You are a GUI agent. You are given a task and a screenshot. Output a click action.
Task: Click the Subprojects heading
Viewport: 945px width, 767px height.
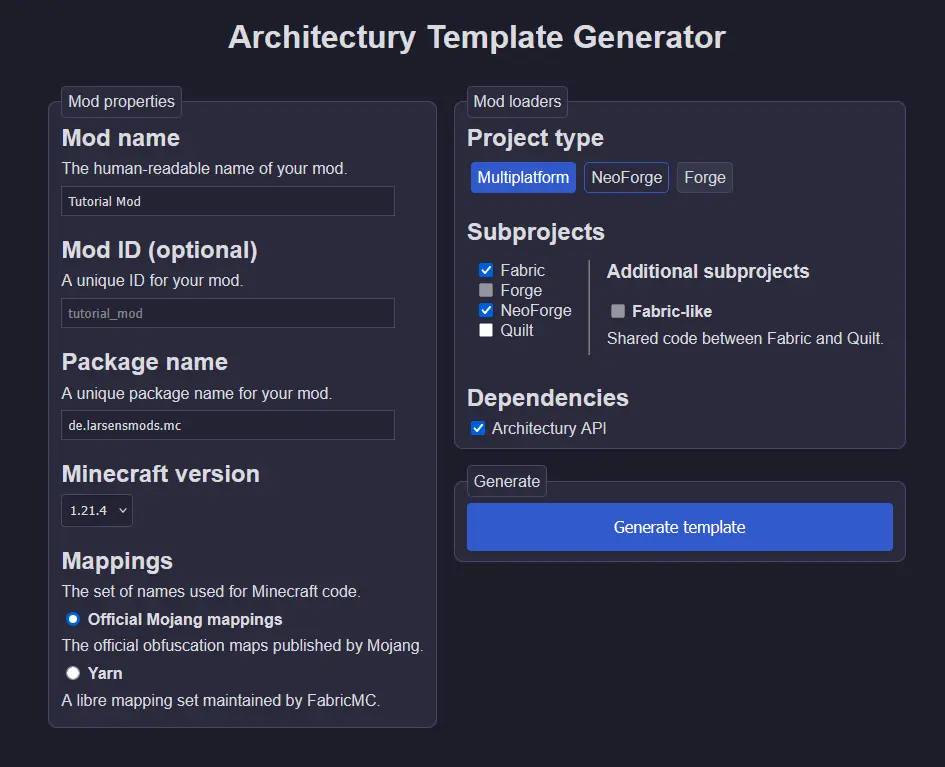click(536, 232)
